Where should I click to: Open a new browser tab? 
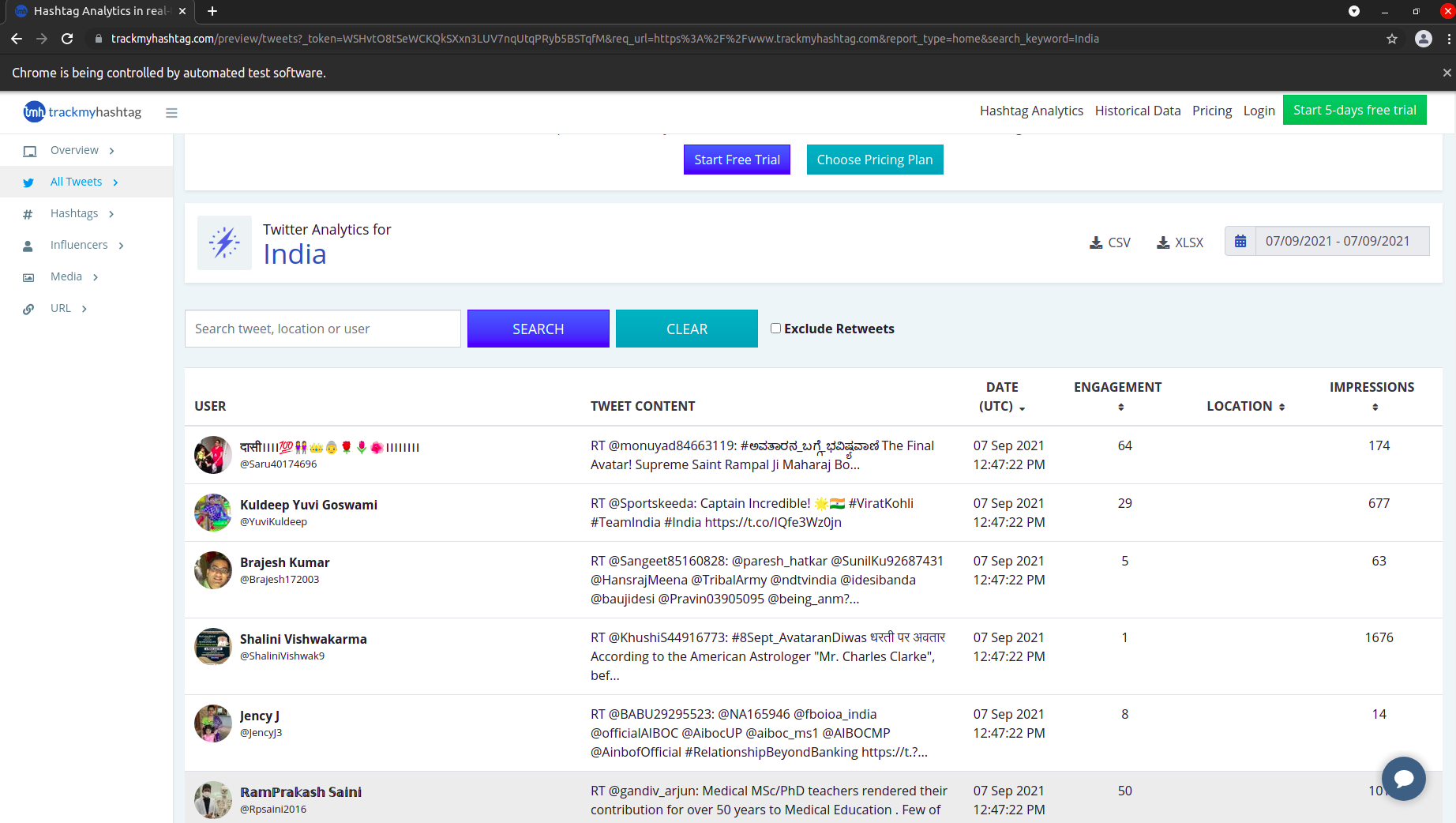(x=212, y=11)
